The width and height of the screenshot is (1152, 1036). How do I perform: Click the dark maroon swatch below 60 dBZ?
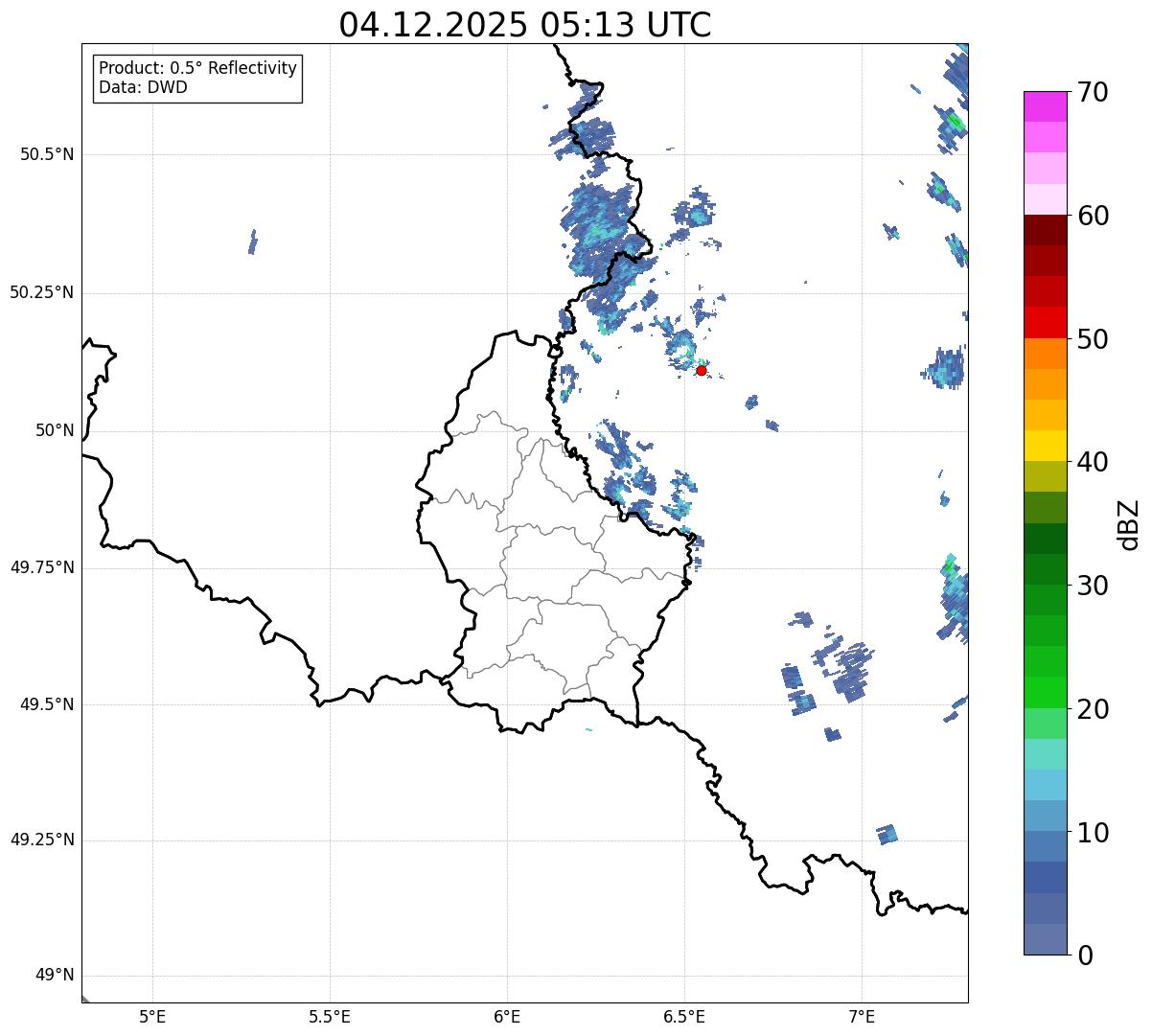(x=1045, y=230)
